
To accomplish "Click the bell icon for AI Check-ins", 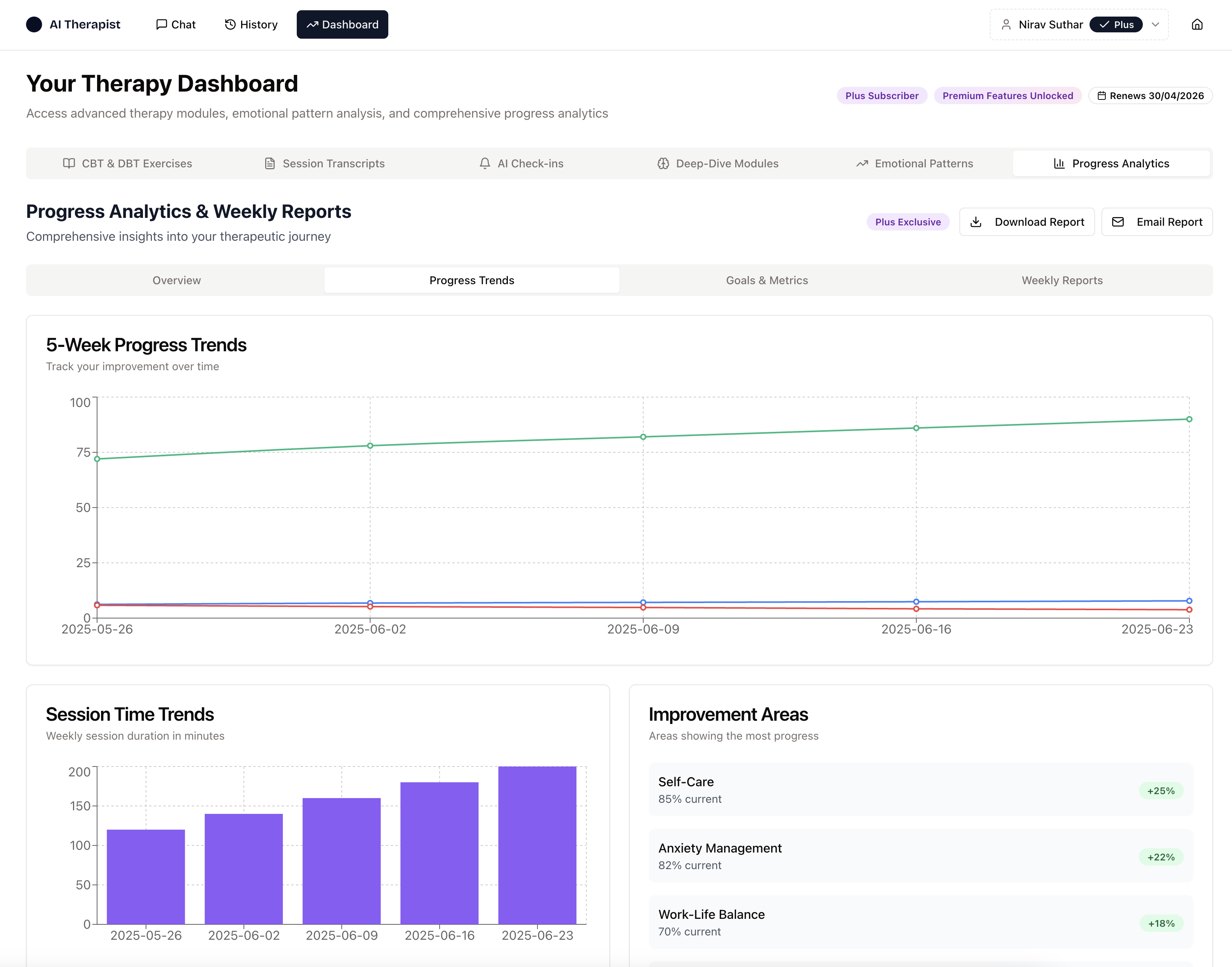I will (485, 164).
